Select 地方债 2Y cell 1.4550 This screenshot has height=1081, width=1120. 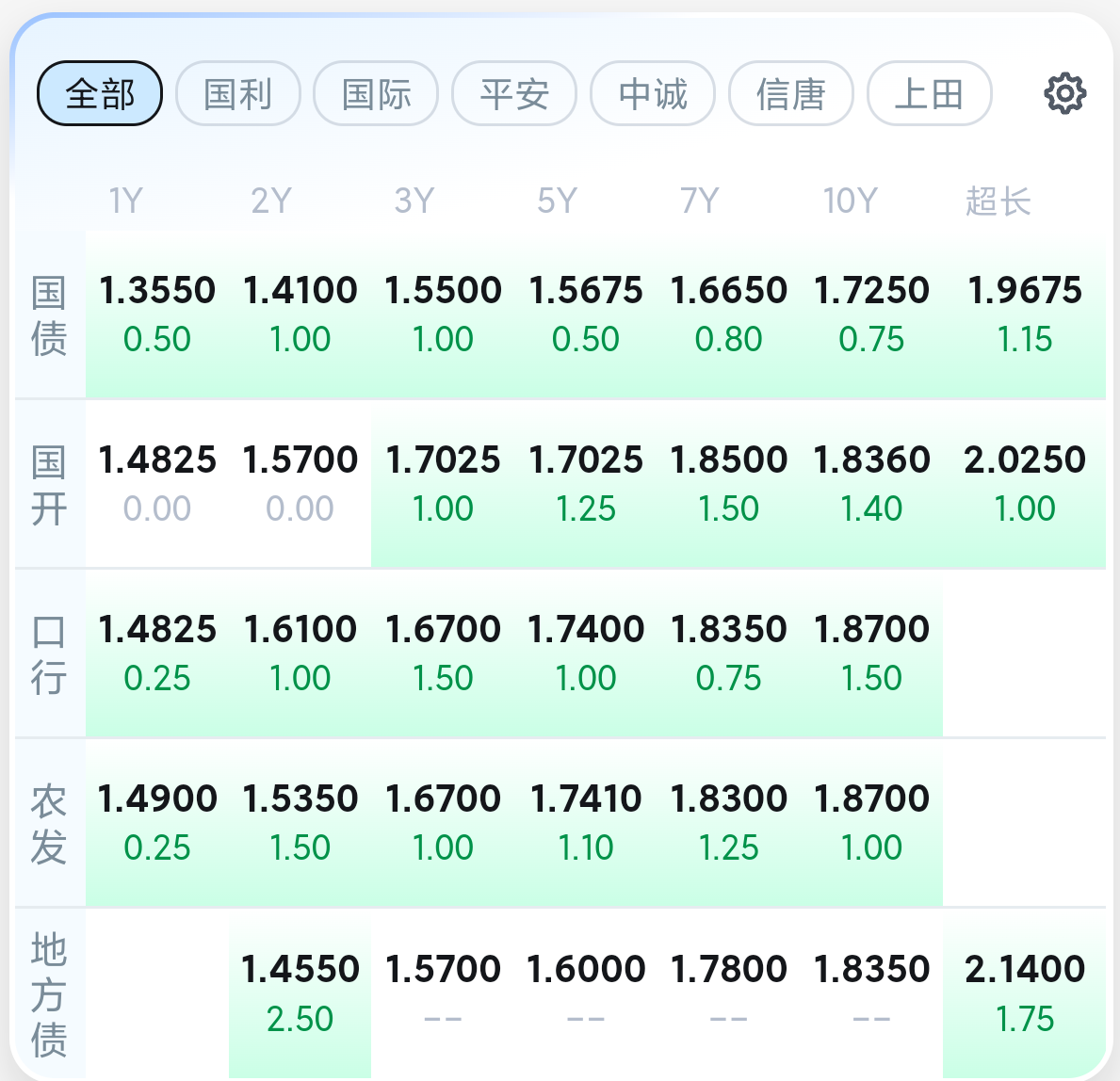(300, 993)
